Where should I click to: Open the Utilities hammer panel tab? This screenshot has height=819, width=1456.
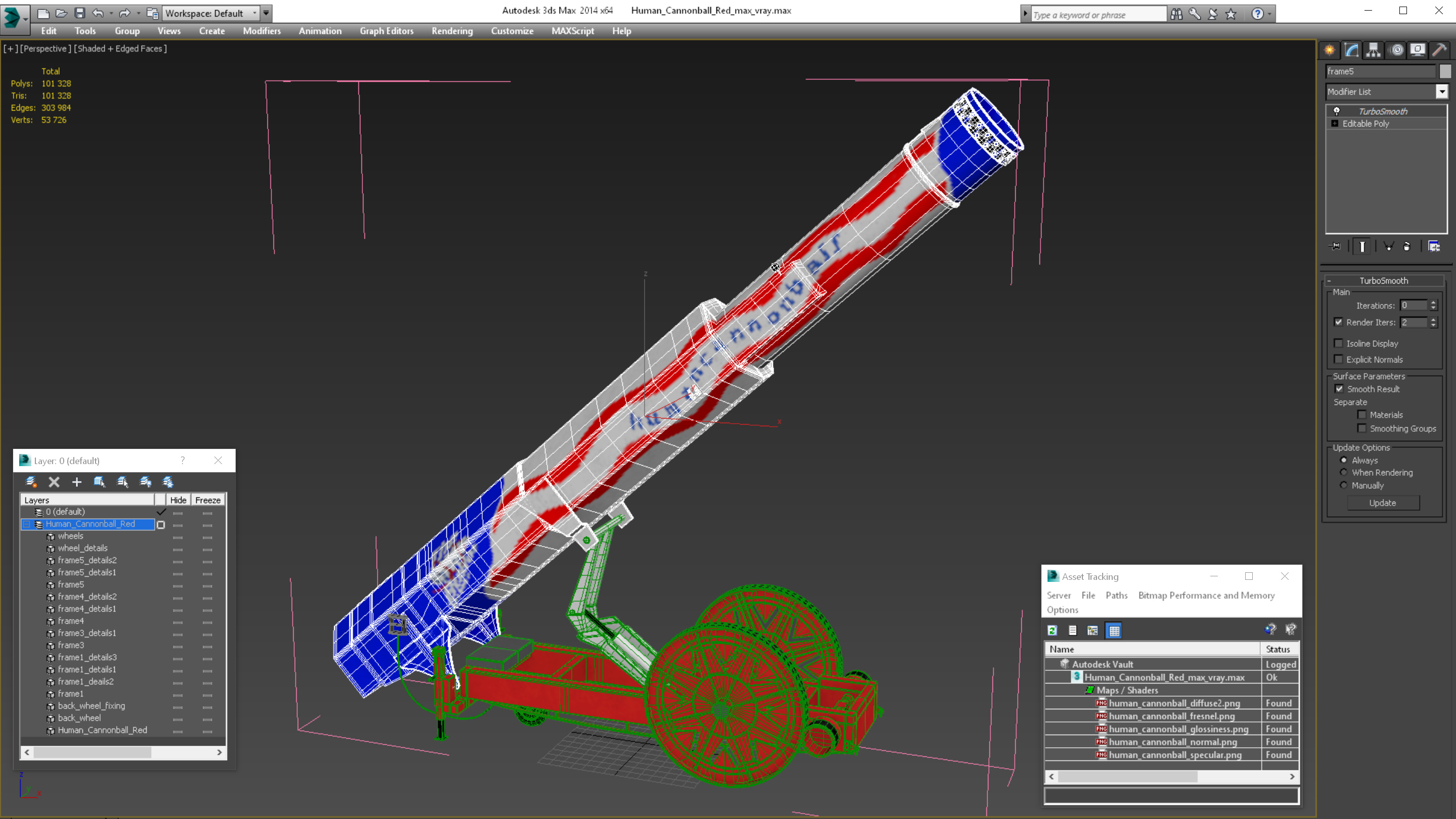click(1440, 51)
